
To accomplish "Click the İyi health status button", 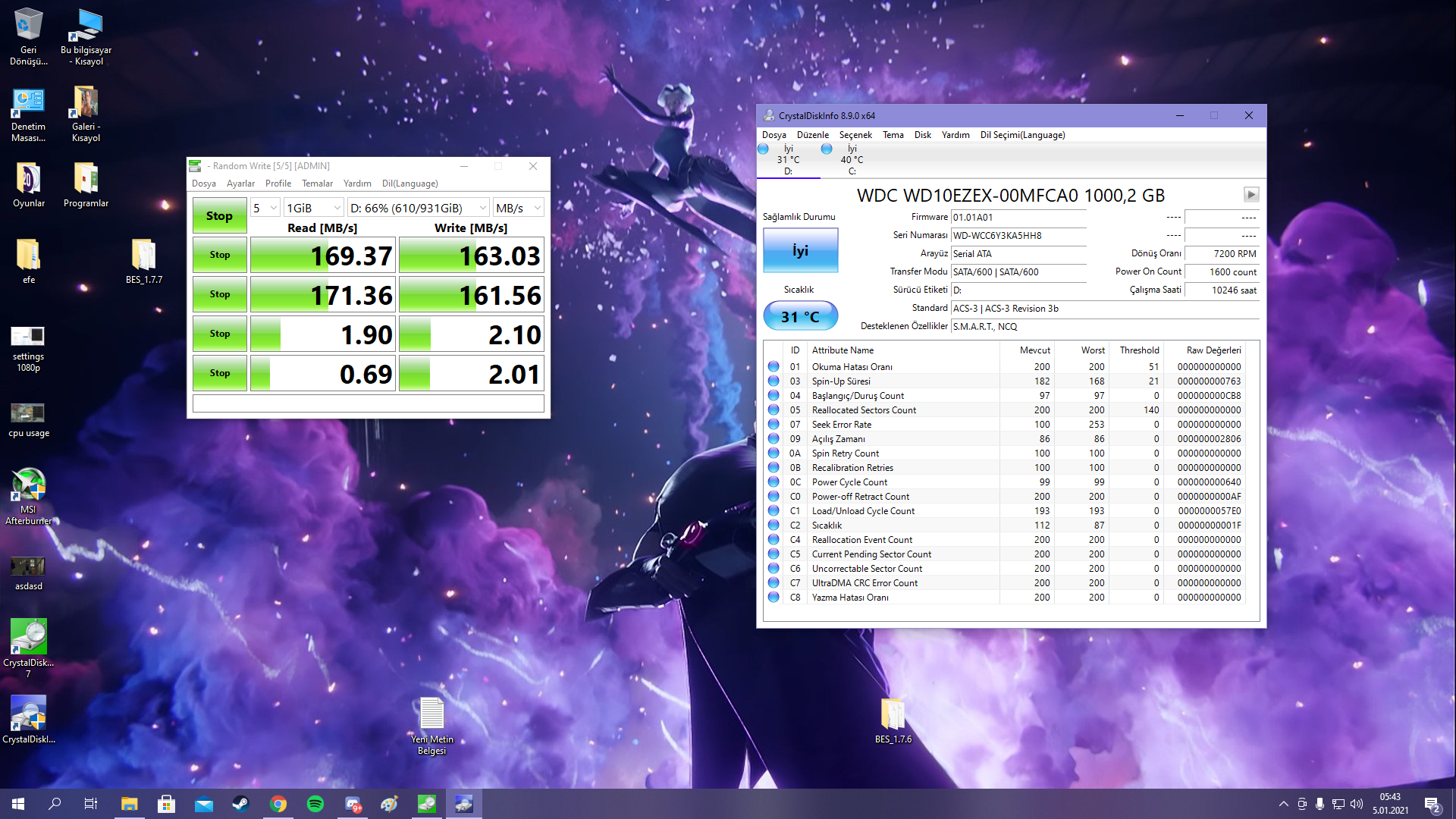I will click(x=800, y=250).
